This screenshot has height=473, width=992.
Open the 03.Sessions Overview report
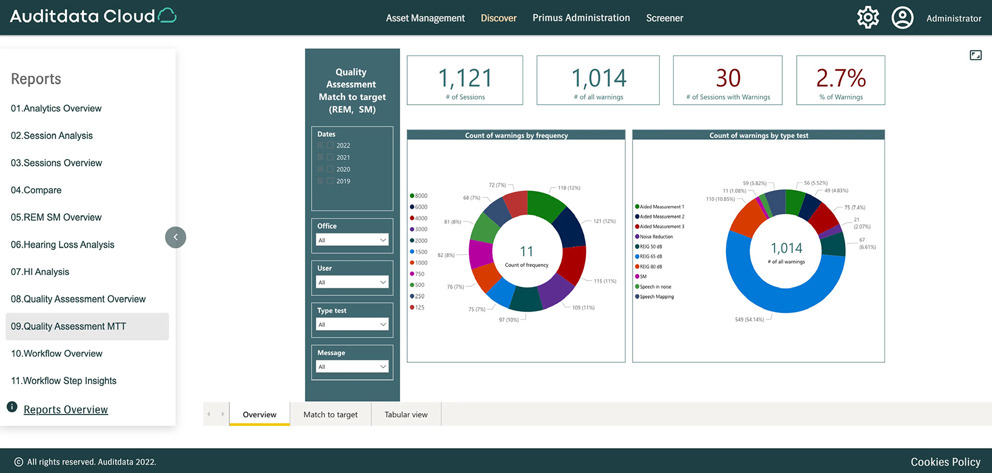[x=56, y=163]
